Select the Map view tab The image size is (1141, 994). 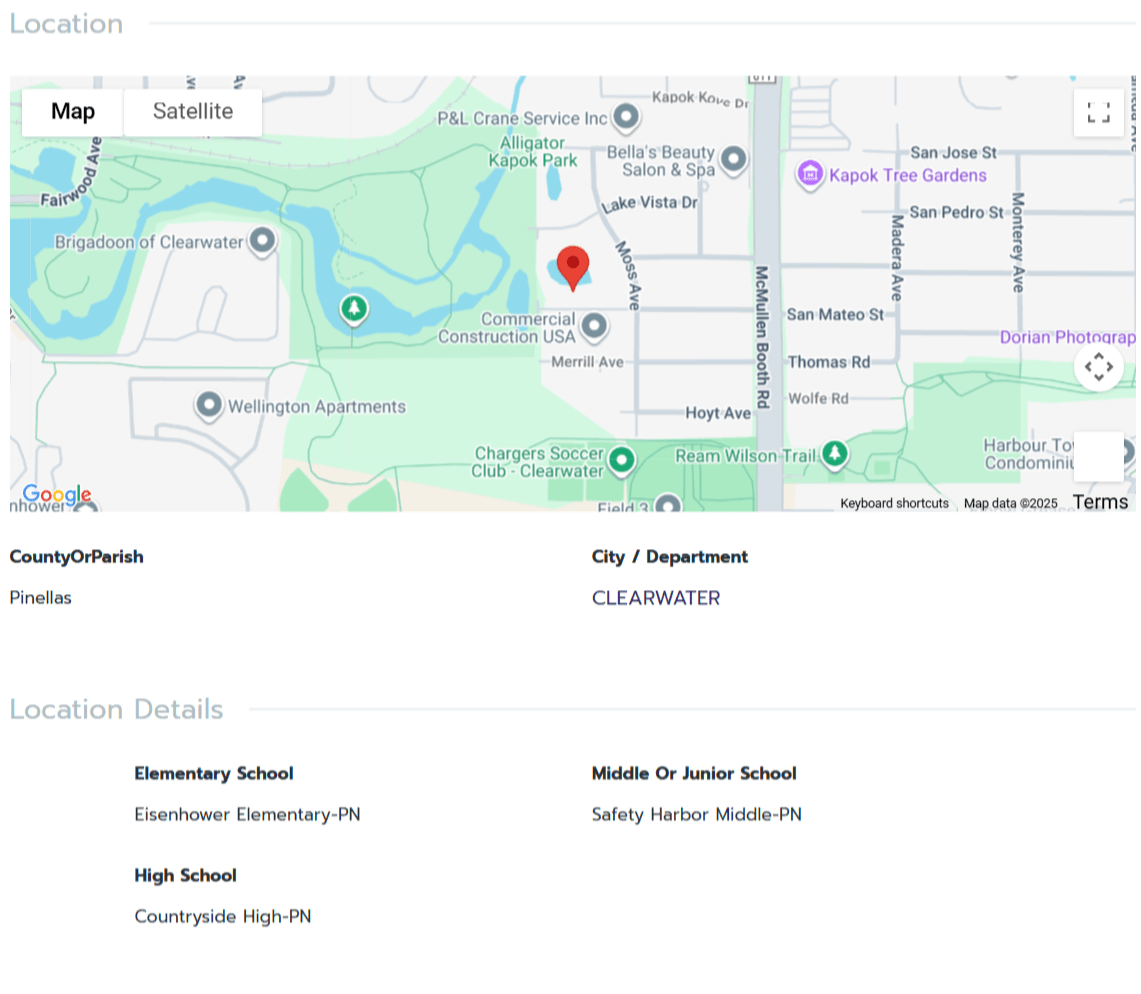coord(73,112)
